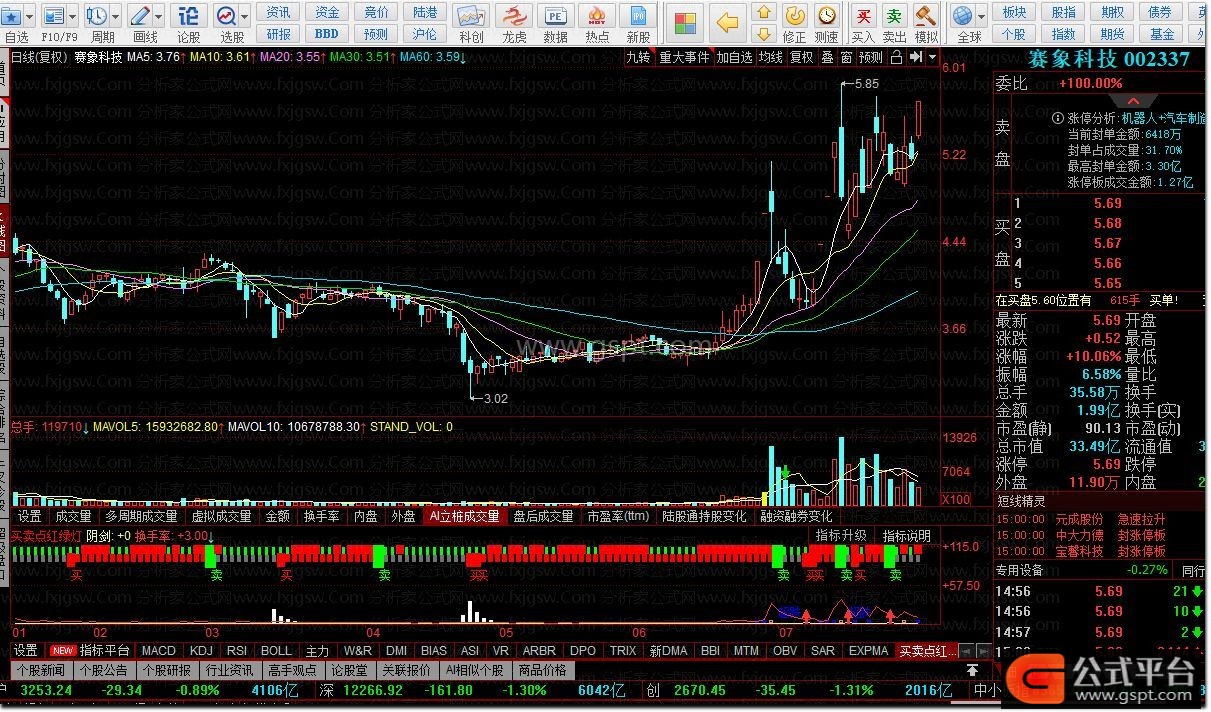The width and height of the screenshot is (1211, 712).
Task: Click the 板块 toolbar button
Action: (x=1014, y=12)
